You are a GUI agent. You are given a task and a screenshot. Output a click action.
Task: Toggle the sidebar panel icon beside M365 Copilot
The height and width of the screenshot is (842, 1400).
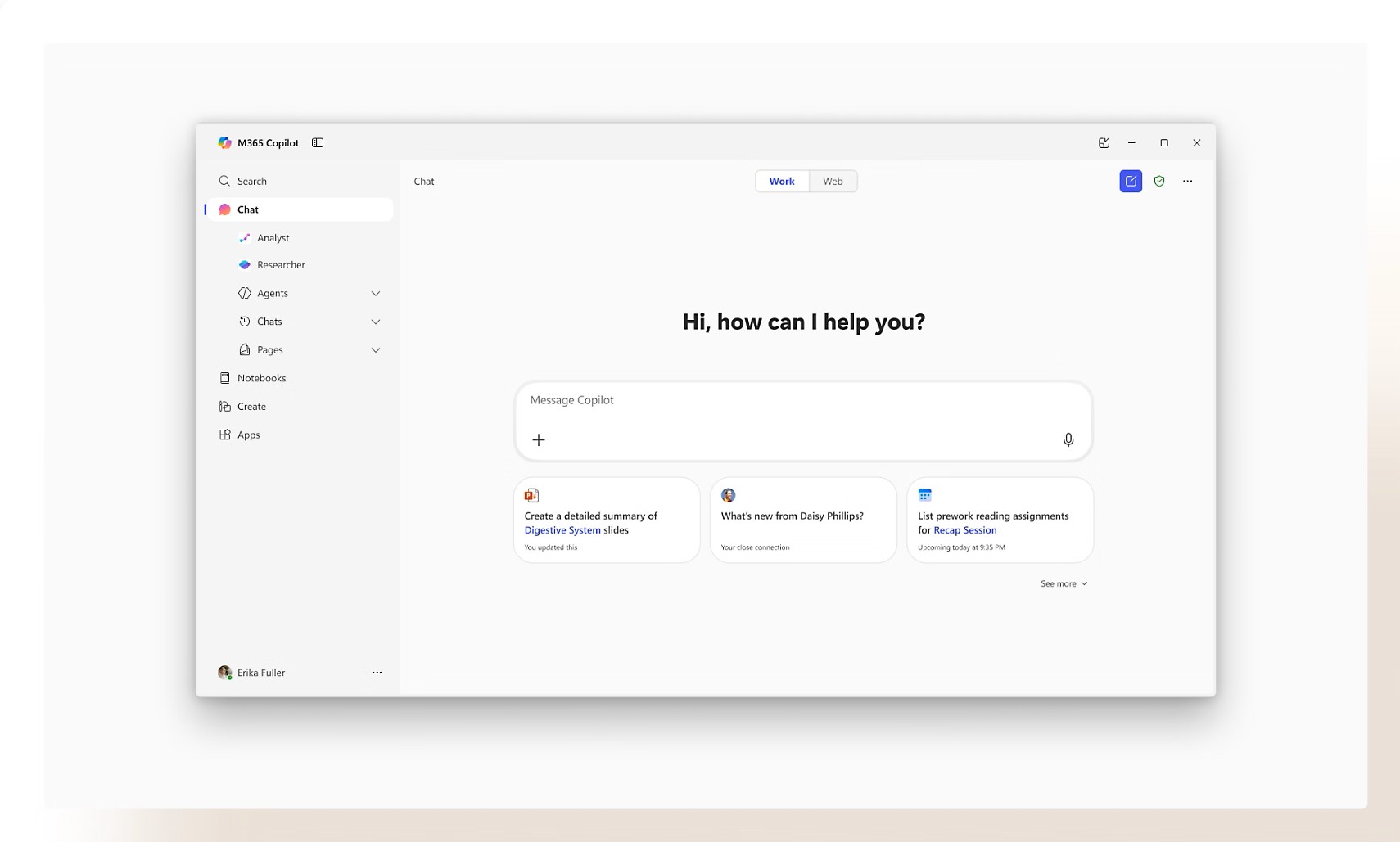[x=318, y=142]
